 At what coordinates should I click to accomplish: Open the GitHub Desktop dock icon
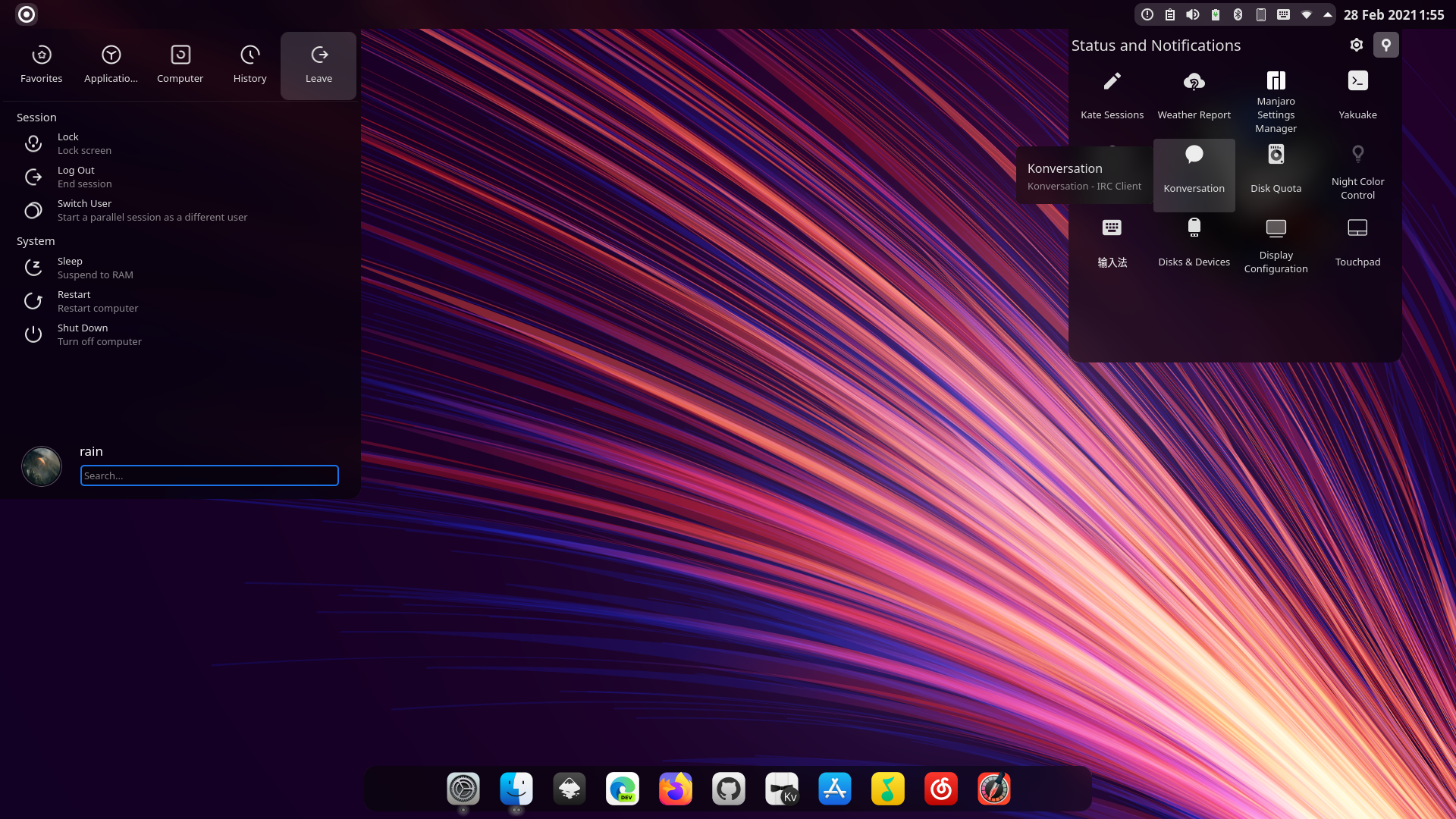(x=728, y=789)
